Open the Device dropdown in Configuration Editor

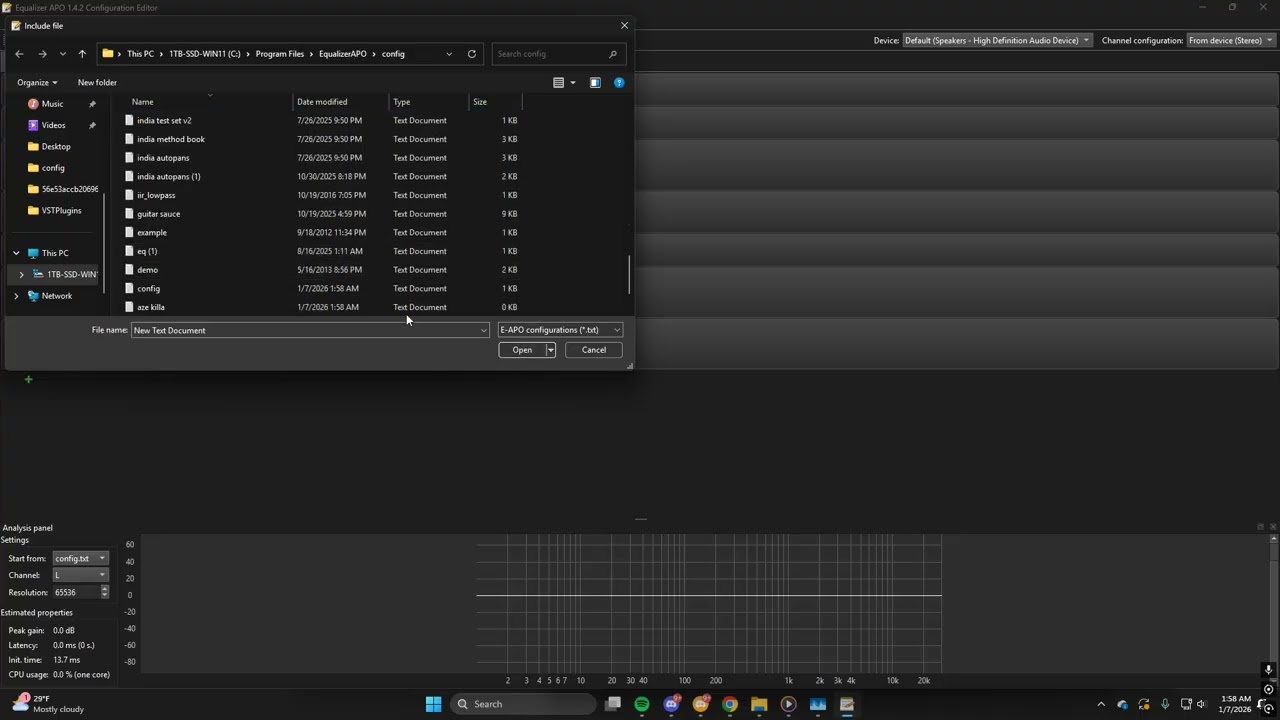pyautogui.click(x=997, y=41)
